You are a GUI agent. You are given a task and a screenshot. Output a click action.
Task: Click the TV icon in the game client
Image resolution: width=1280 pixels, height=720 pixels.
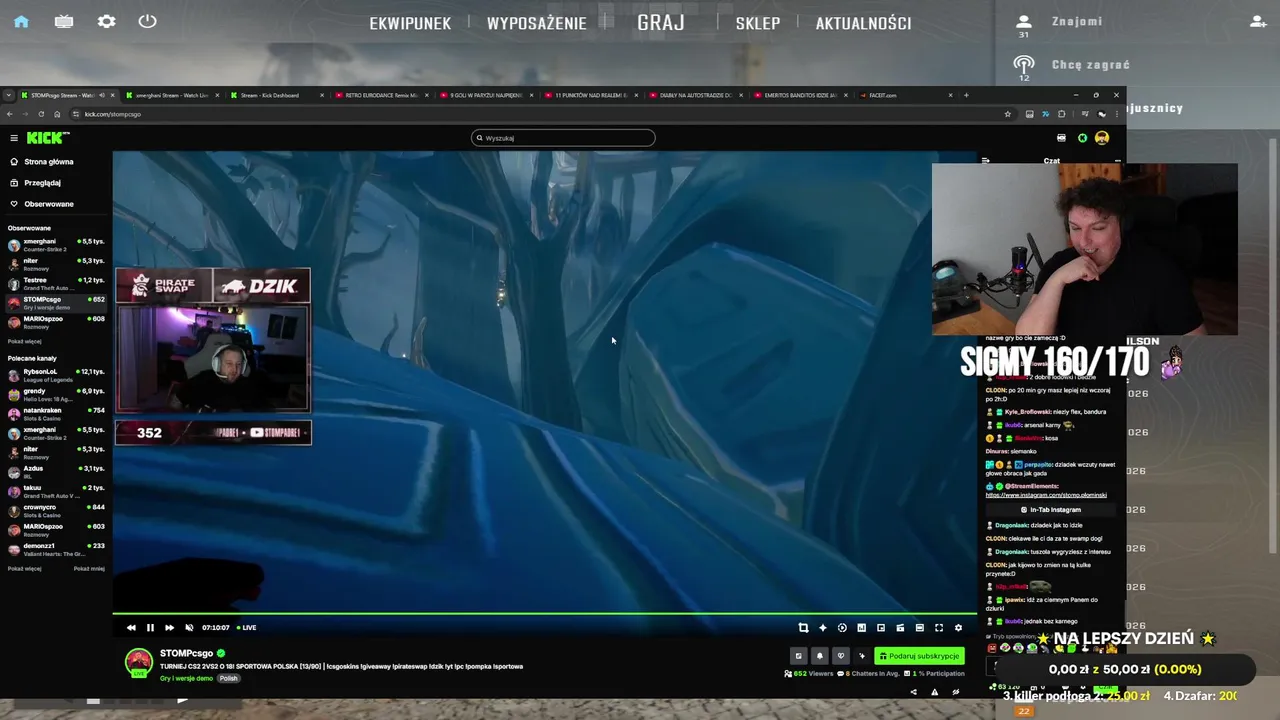(64, 21)
